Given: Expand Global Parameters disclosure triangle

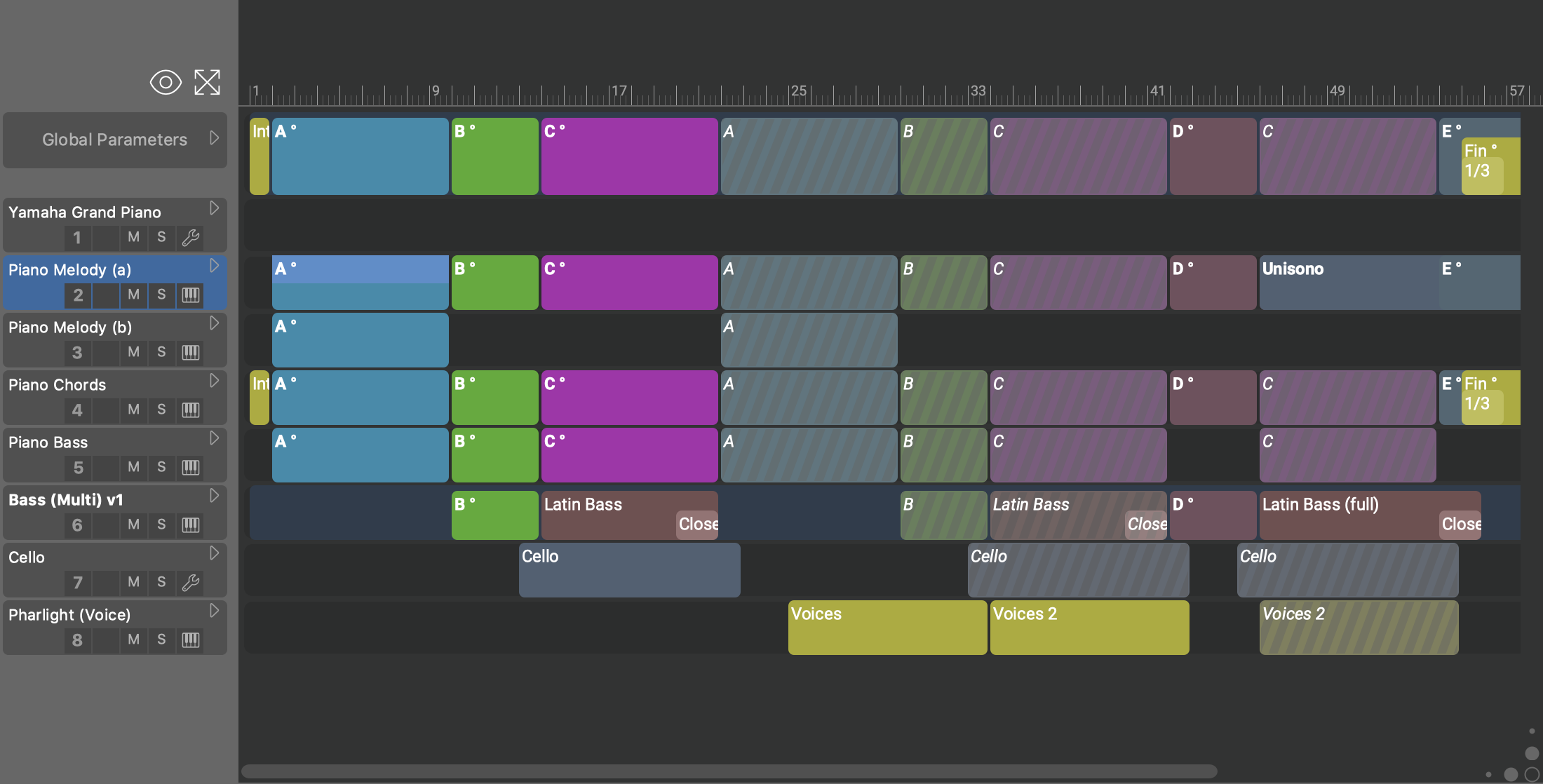Looking at the screenshot, I should (215, 138).
